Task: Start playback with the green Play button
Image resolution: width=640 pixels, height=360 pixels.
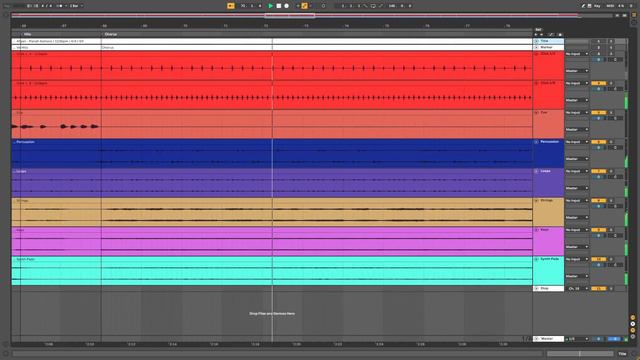Action: pyautogui.click(x=270, y=6)
